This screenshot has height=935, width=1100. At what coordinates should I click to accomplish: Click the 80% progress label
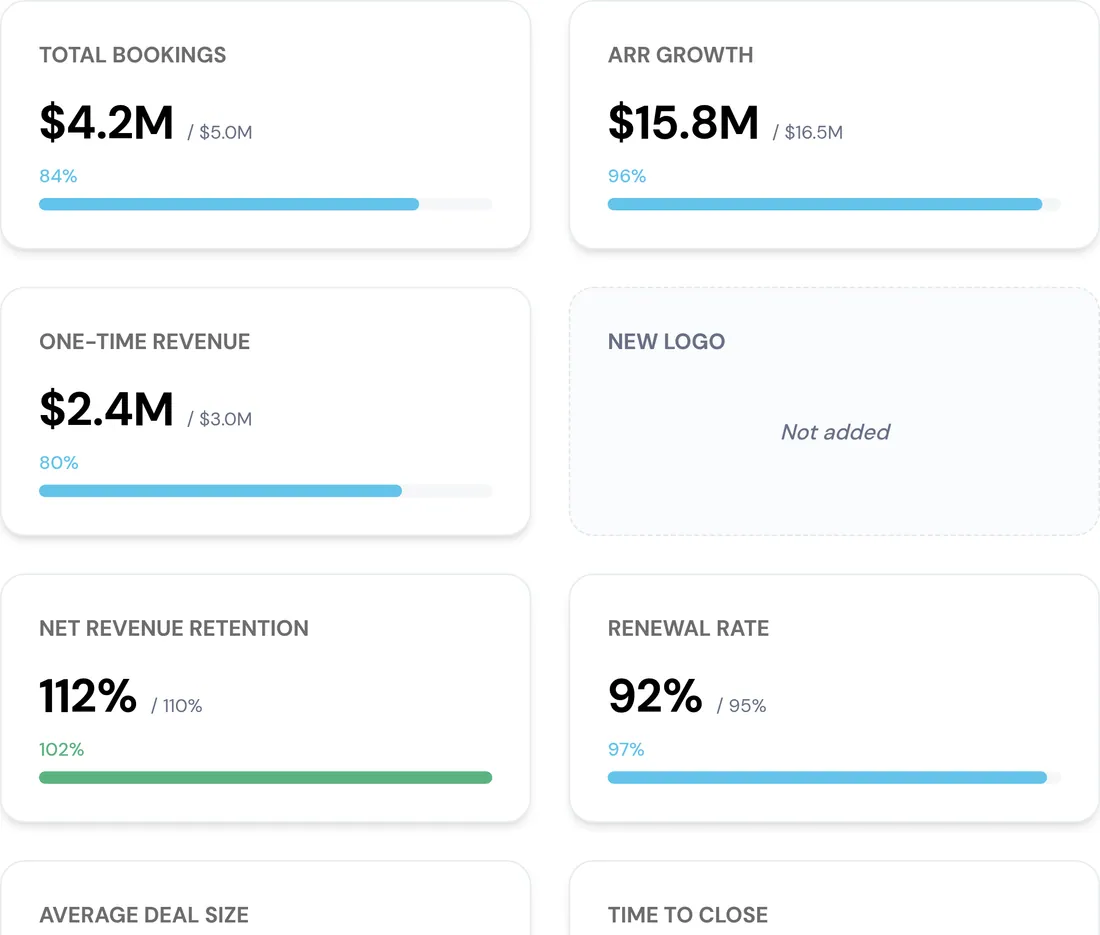tap(59, 463)
